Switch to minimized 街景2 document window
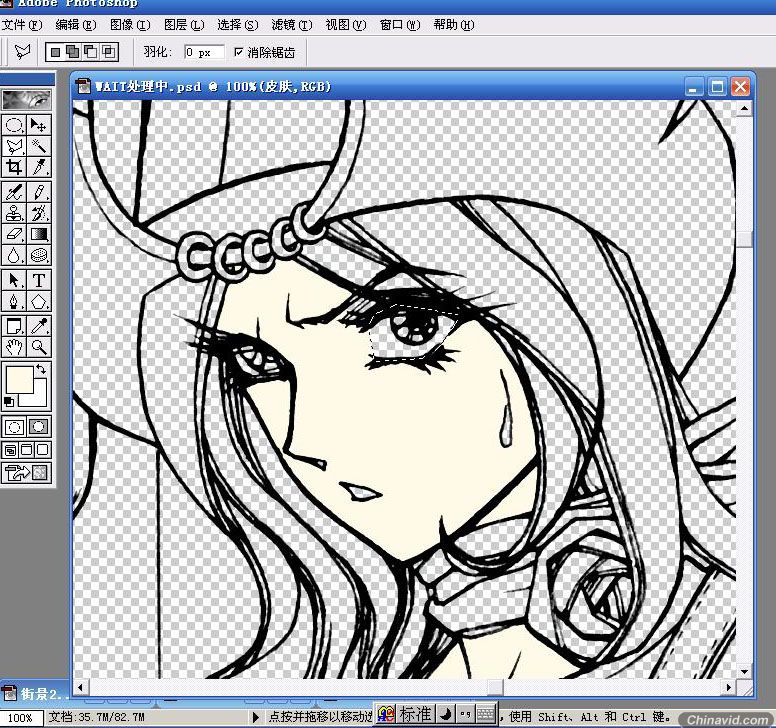Screen dimensions: 776x728 point(33,694)
